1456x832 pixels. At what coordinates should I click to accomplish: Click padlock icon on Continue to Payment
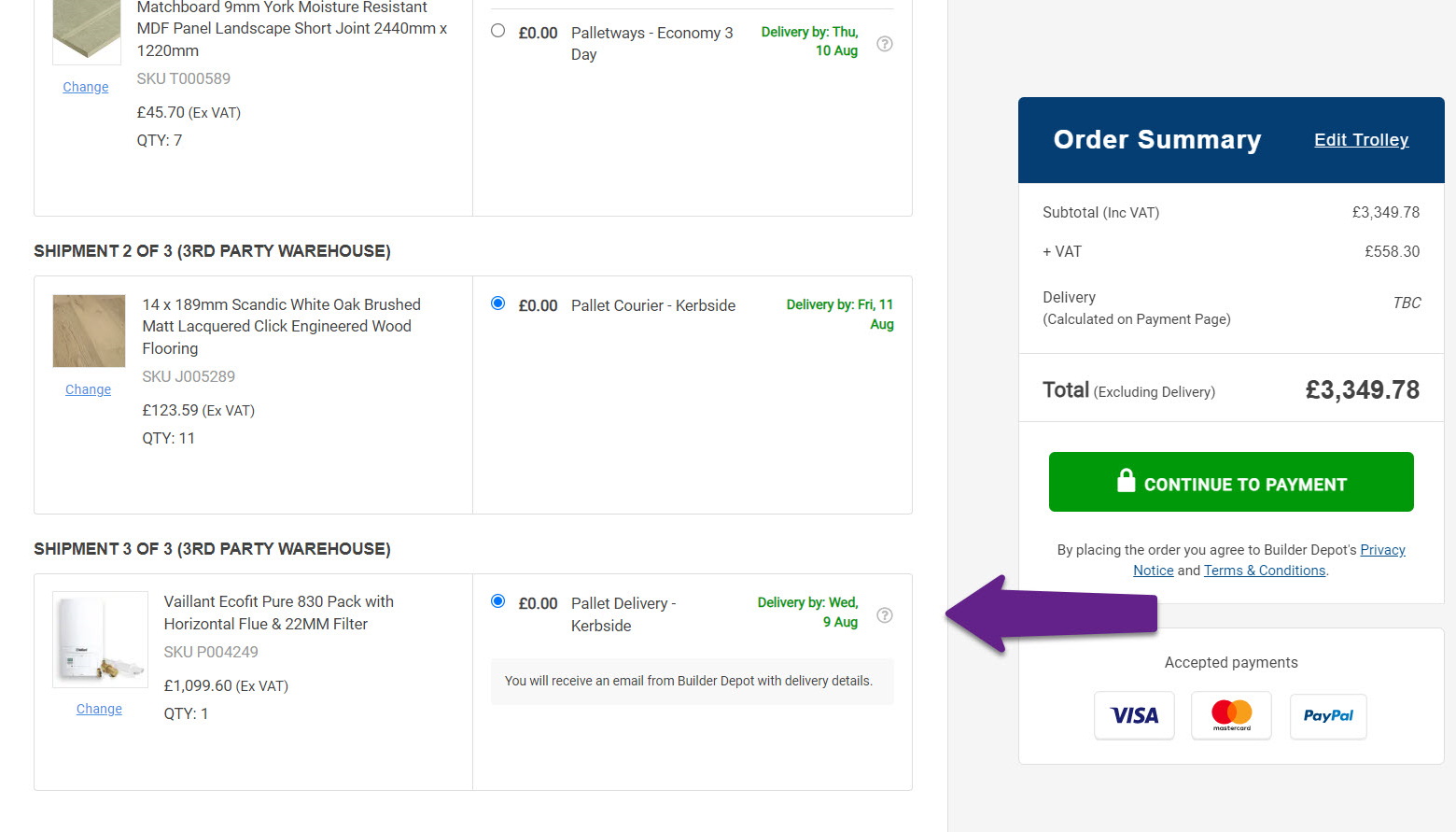click(x=1126, y=481)
